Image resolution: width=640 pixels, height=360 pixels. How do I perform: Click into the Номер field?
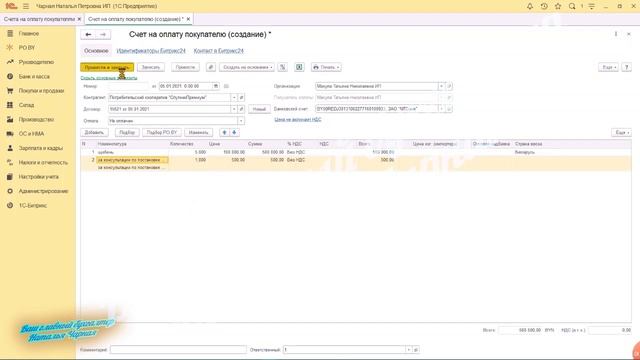(x=129, y=86)
